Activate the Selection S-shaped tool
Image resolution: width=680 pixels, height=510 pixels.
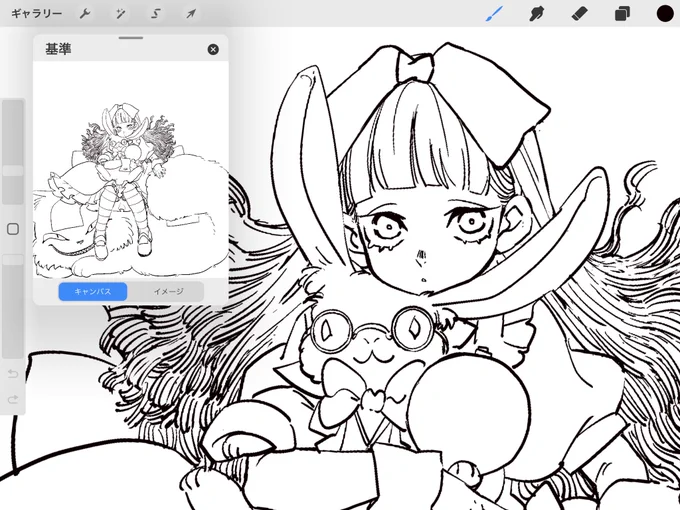[156, 14]
